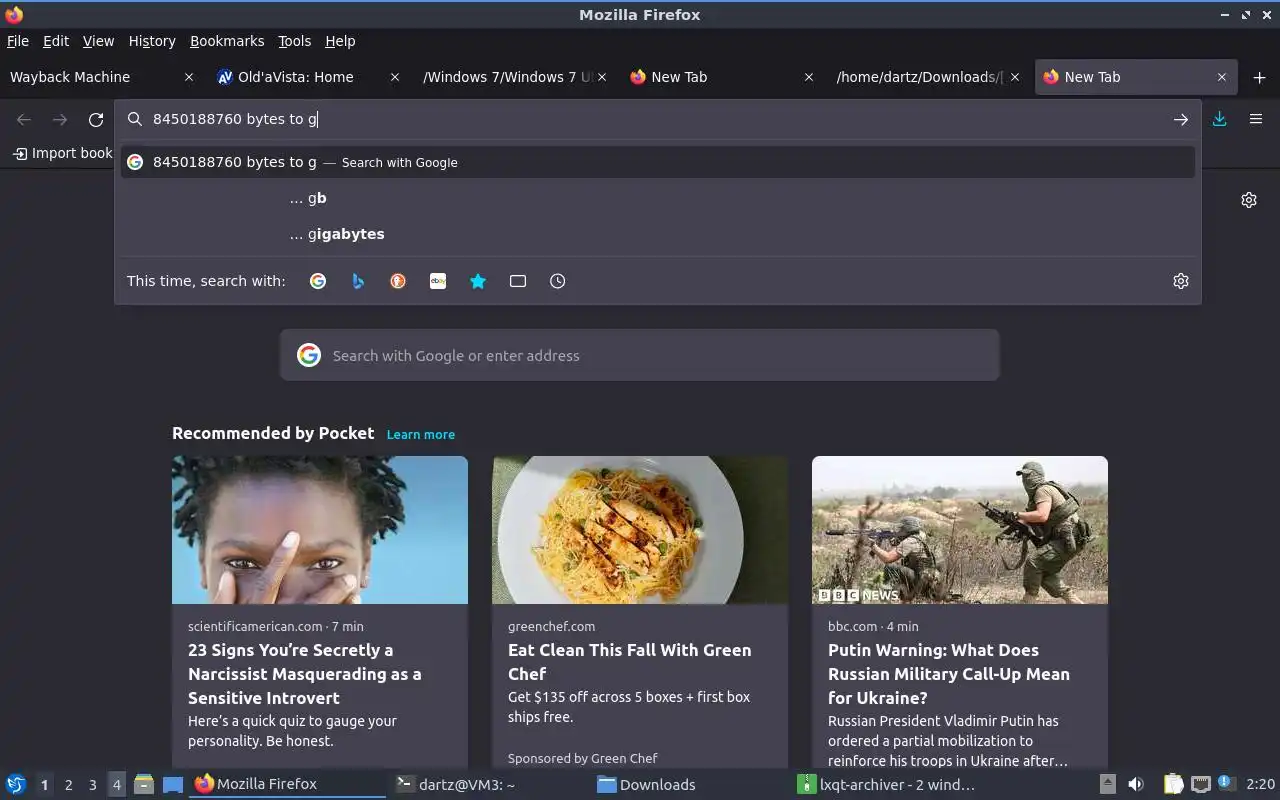Image resolution: width=1280 pixels, height=800 pixels.
Task: Open the narcissist article thumbnail
Action: click(x=320, y=530)
